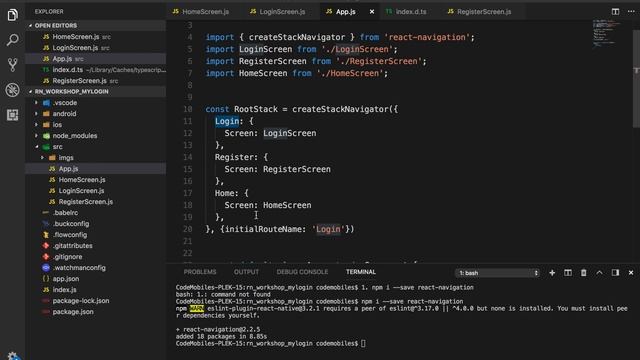This screenshot has height=360, width=640.
Task: Create a new terminal with plus icon
Action: coord(552,273)
